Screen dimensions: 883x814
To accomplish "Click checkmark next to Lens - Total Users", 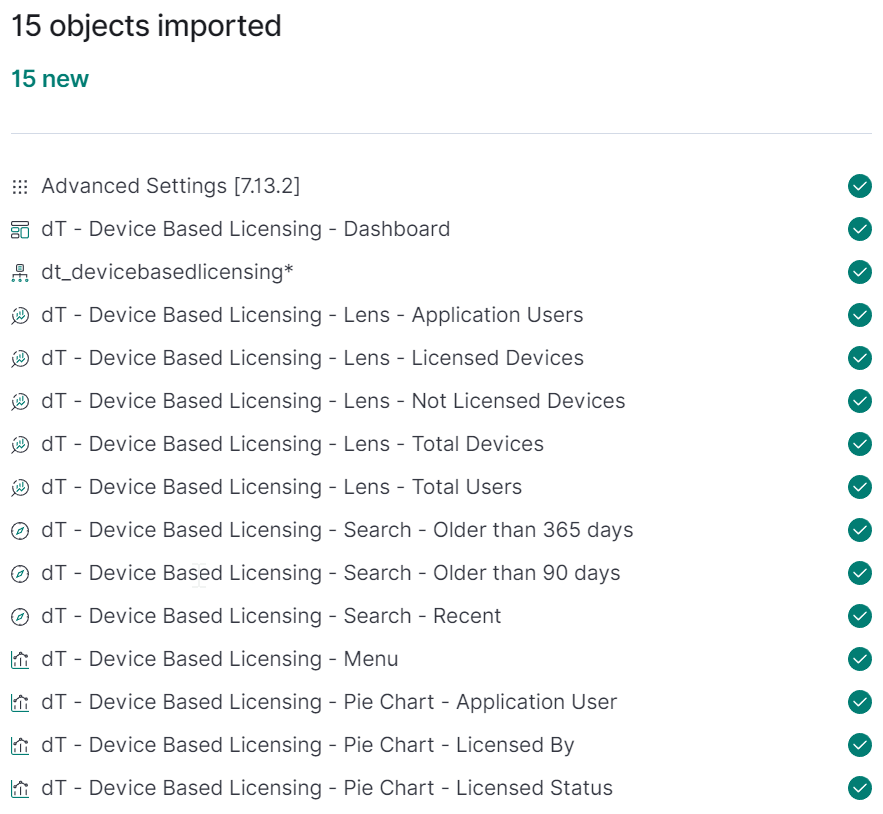I will tap(859, 487).
